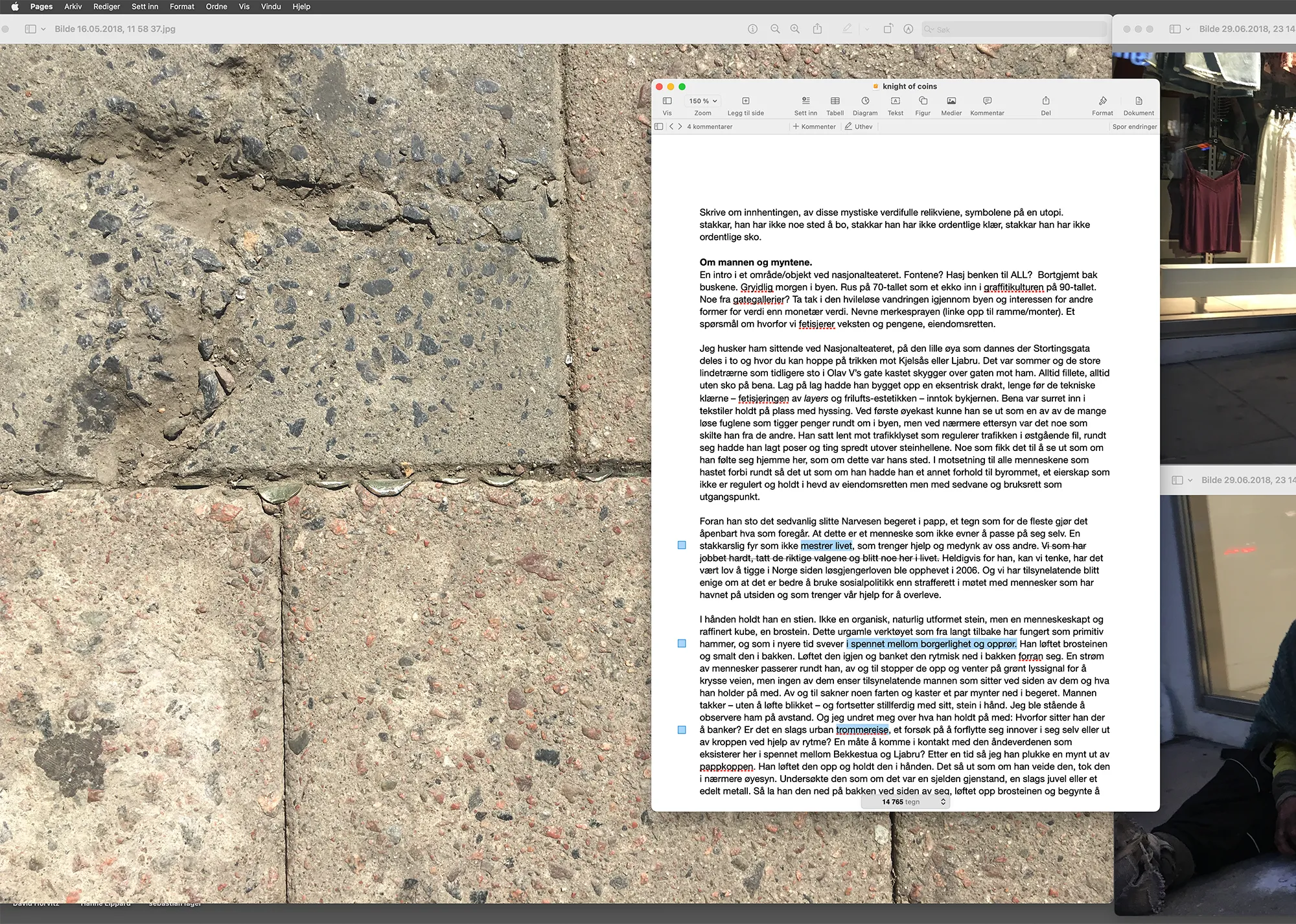Insert a Tekst box
This screenshot has width=1296, height=924.
895,101
